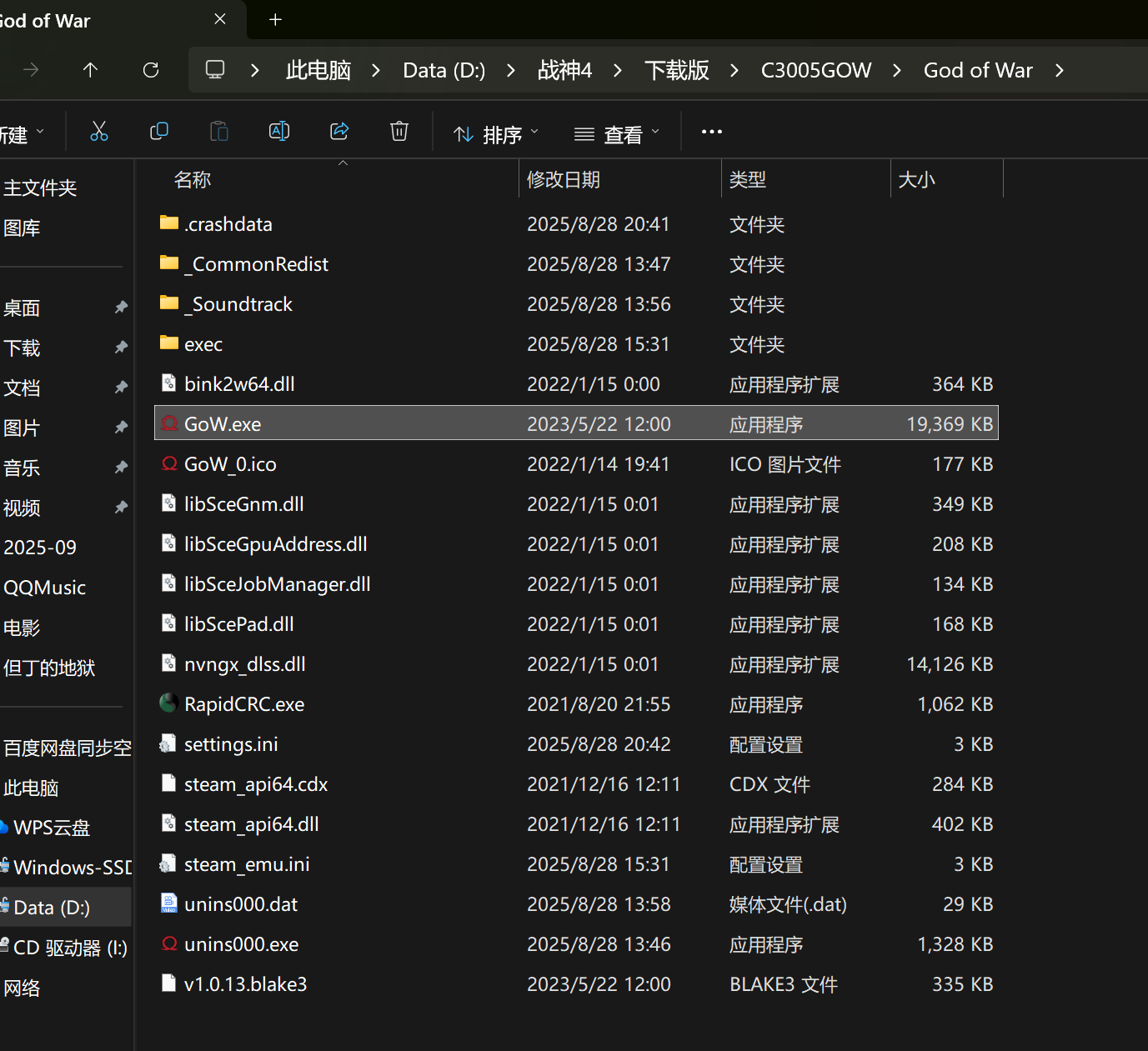Go up one folder level
Image resolution: width=1148 pixels, height=1051 pixels.
pos(91,70)
